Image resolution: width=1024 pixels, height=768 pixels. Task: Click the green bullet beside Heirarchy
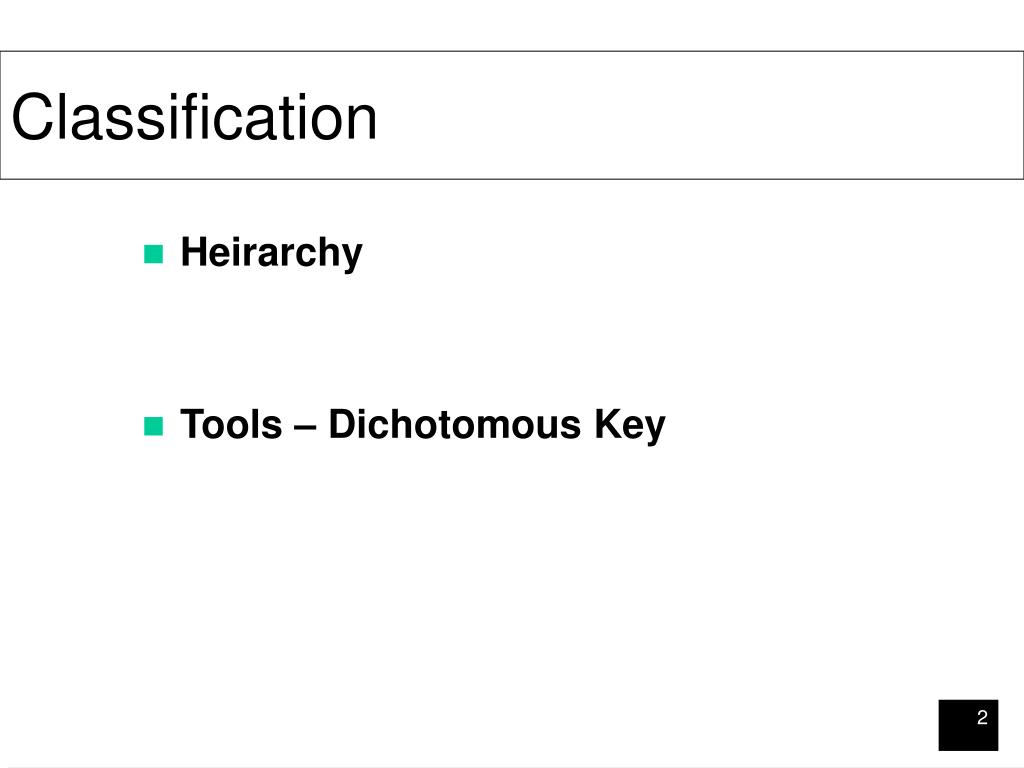(x=153, y=254)
